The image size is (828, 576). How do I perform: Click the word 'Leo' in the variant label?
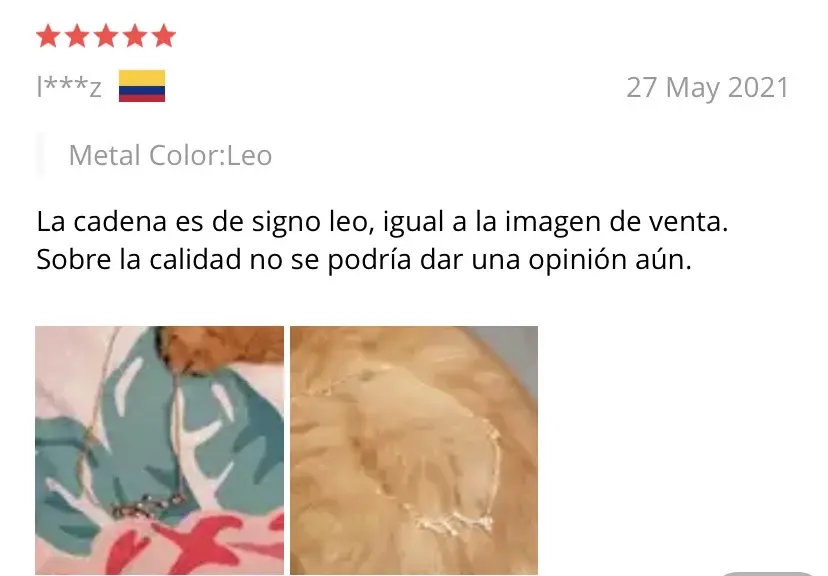tap(249, 155)
